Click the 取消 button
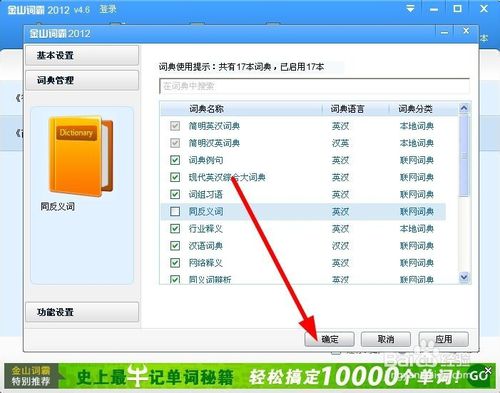Image resolution: width=500 pixels, height=393 pixels. pyautogui.click(x=386, y=339)
